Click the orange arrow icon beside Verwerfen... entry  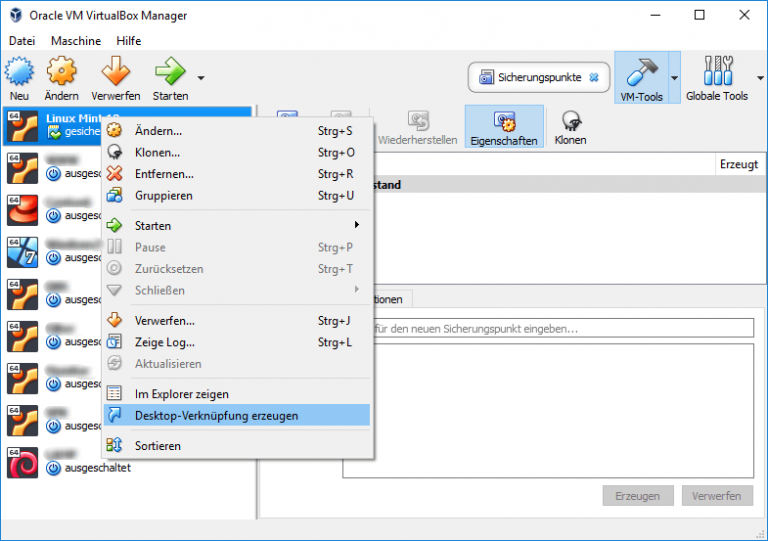tap(114, 320)
